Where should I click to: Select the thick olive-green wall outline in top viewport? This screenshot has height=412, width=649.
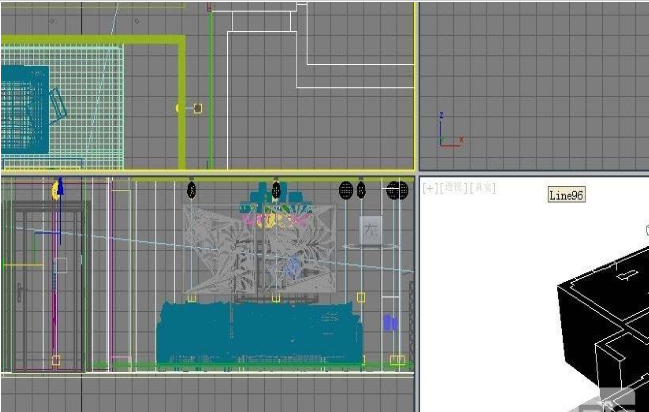(181, 104)
